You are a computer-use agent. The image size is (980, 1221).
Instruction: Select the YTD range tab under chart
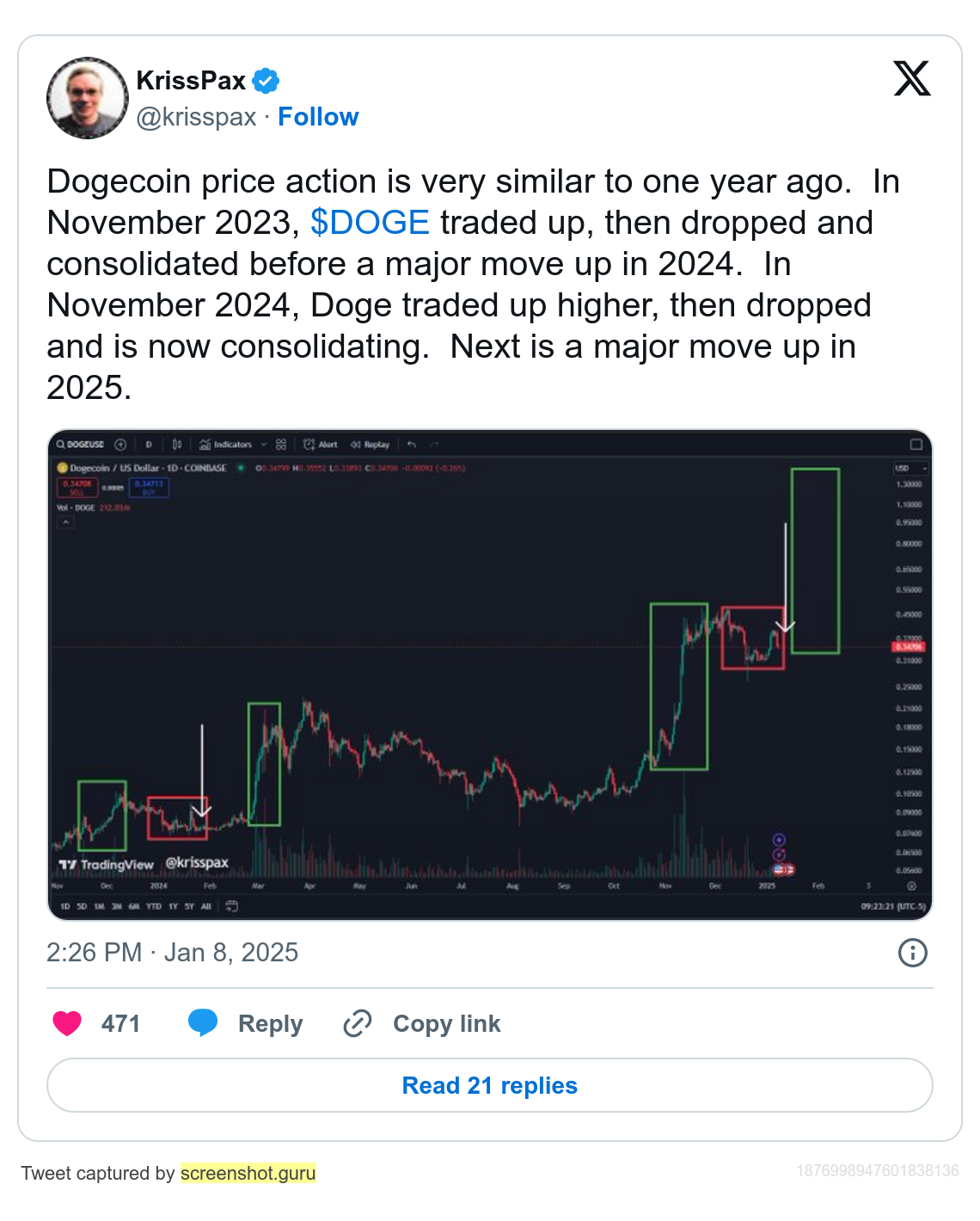pos(154,906)
